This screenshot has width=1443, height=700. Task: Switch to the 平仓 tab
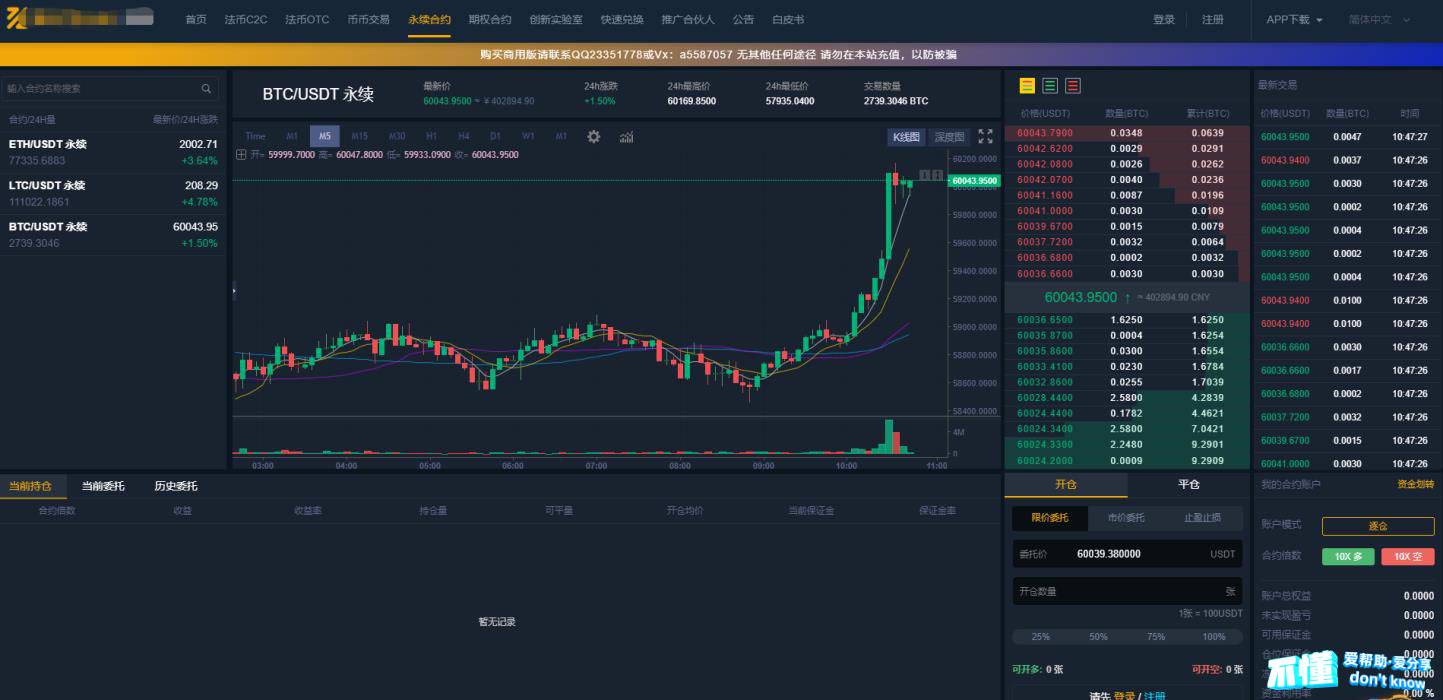1188,485
